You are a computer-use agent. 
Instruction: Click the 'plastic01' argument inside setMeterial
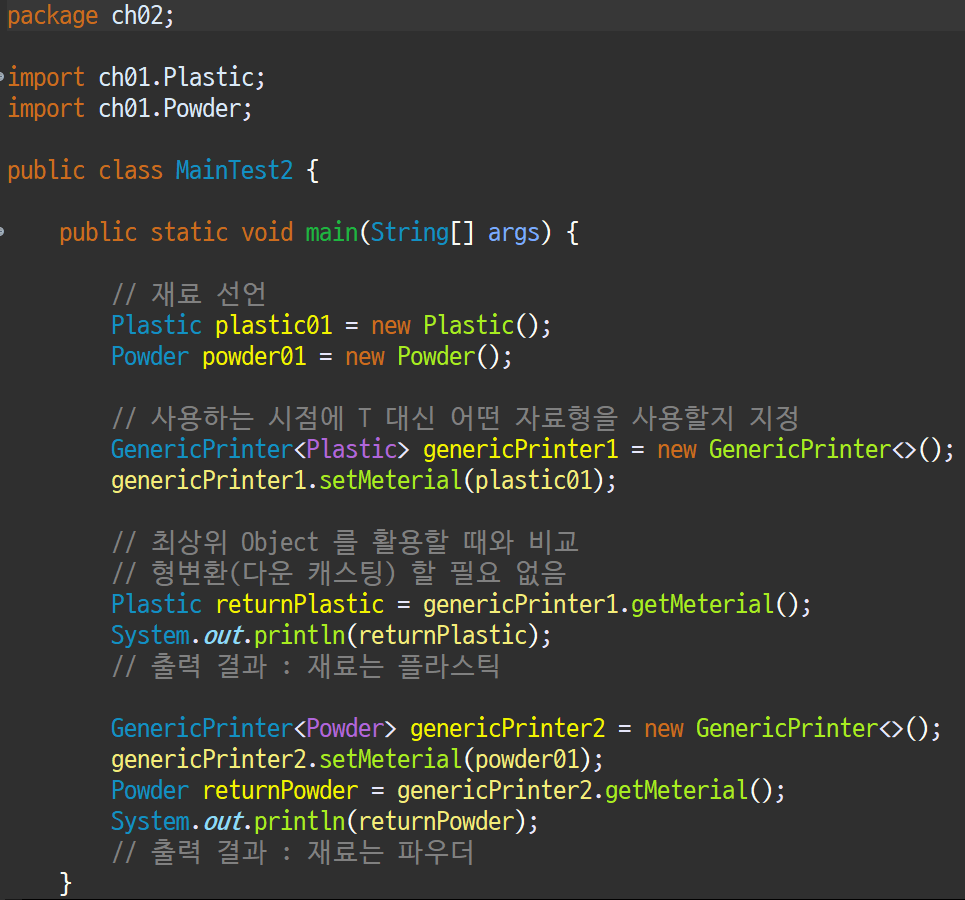tap(534, 480)
